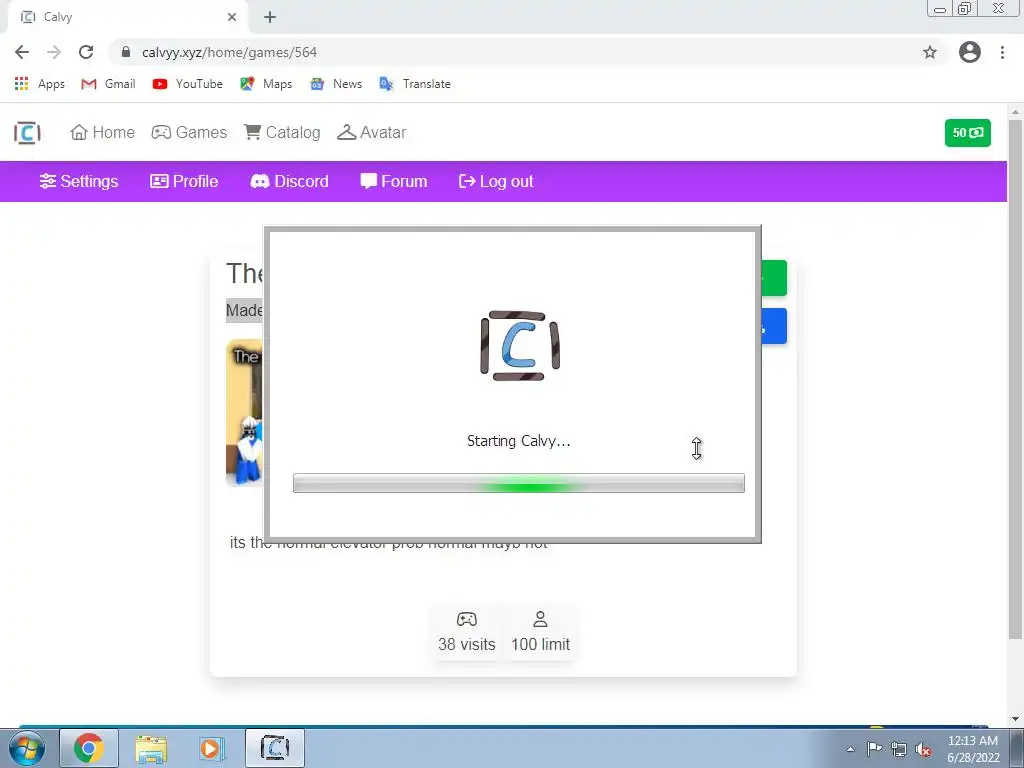Click the 38 visits stat

[466, 644]
